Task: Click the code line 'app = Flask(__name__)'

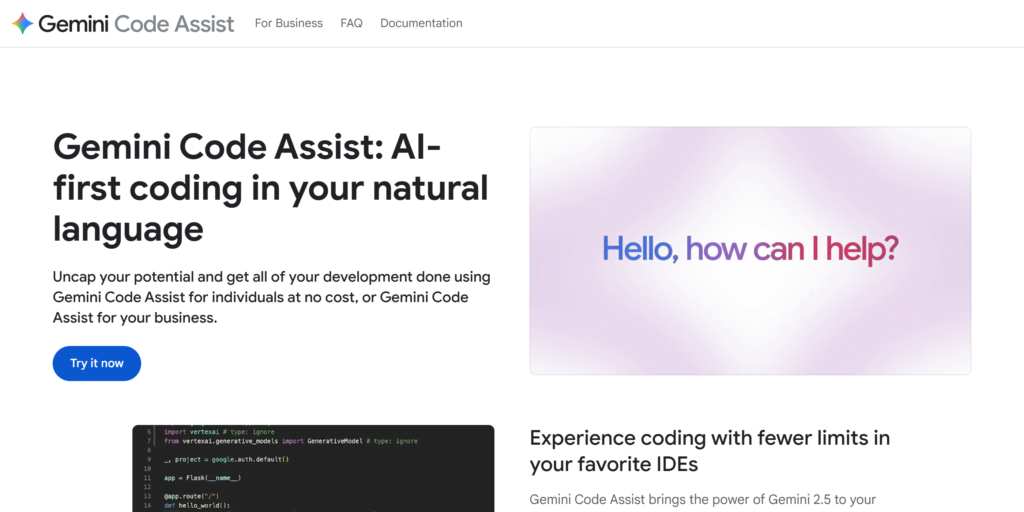Action: click(x=202, y=478)
